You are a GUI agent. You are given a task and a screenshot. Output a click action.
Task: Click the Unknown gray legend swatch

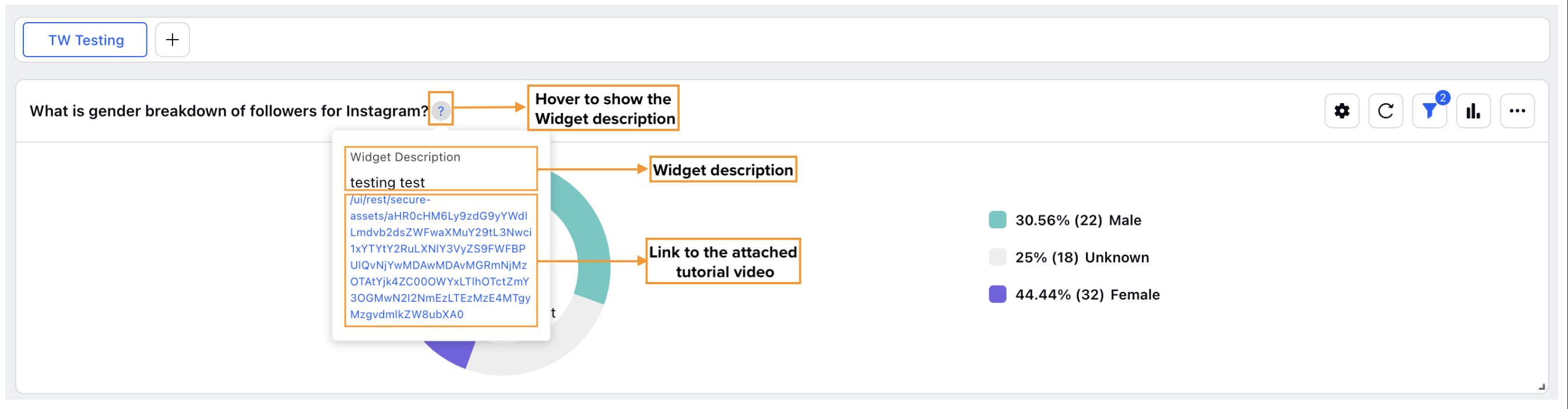pos(997,258)
